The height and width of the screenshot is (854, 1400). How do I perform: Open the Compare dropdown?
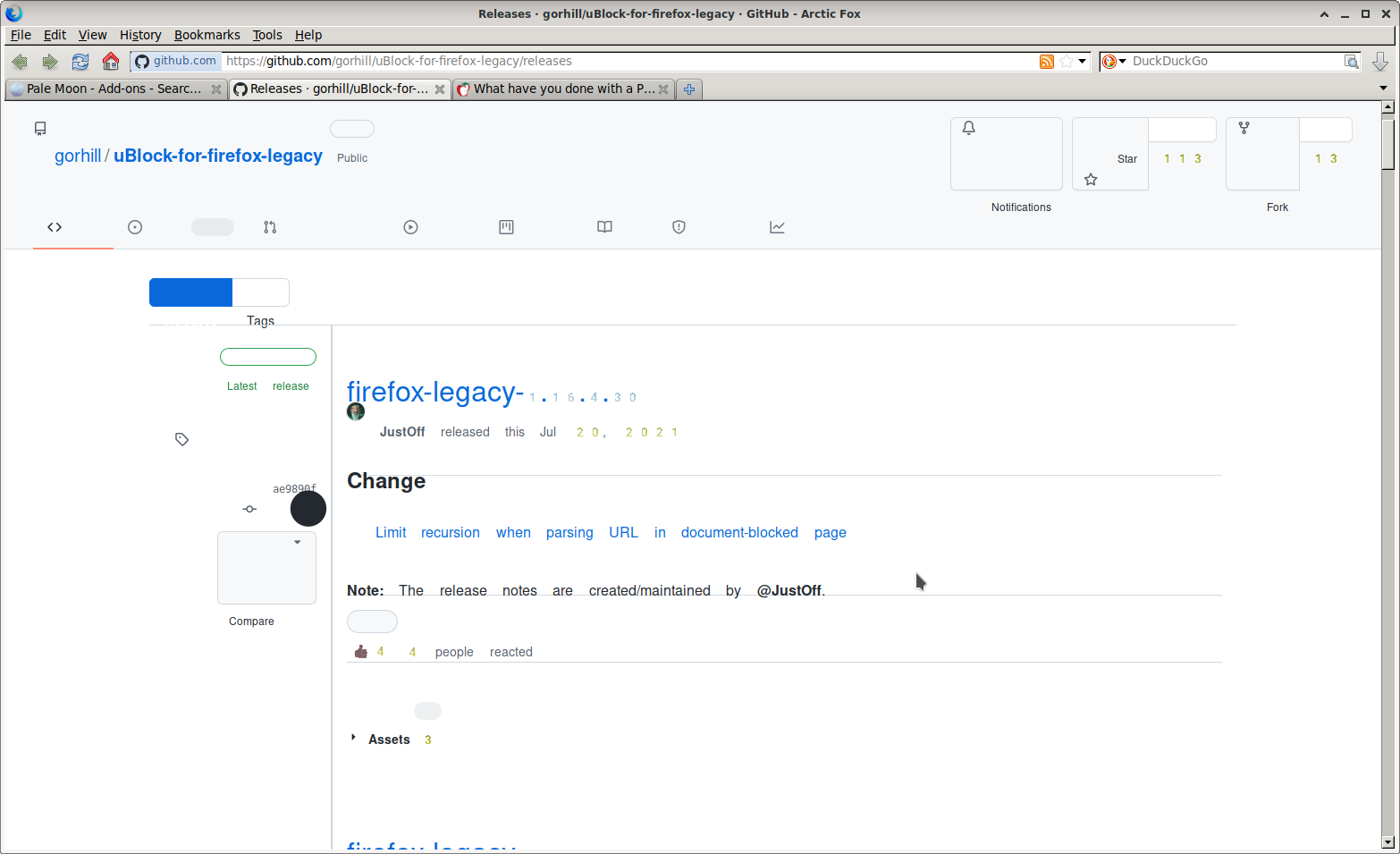pos(266,568)
